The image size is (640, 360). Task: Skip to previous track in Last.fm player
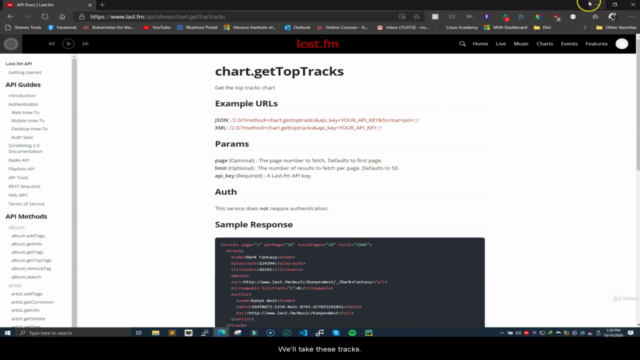pyautogui.click(x=51, y=44)
